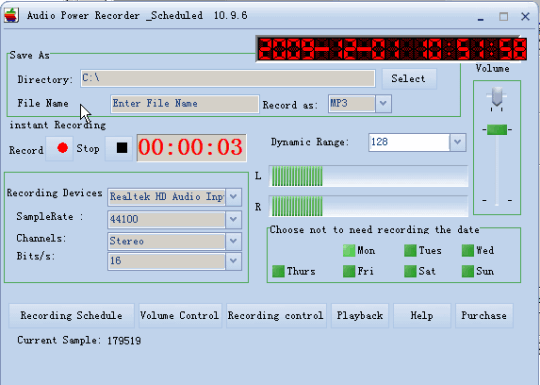
Task: Click the Playback button
Action: click(x=360, y=315)
